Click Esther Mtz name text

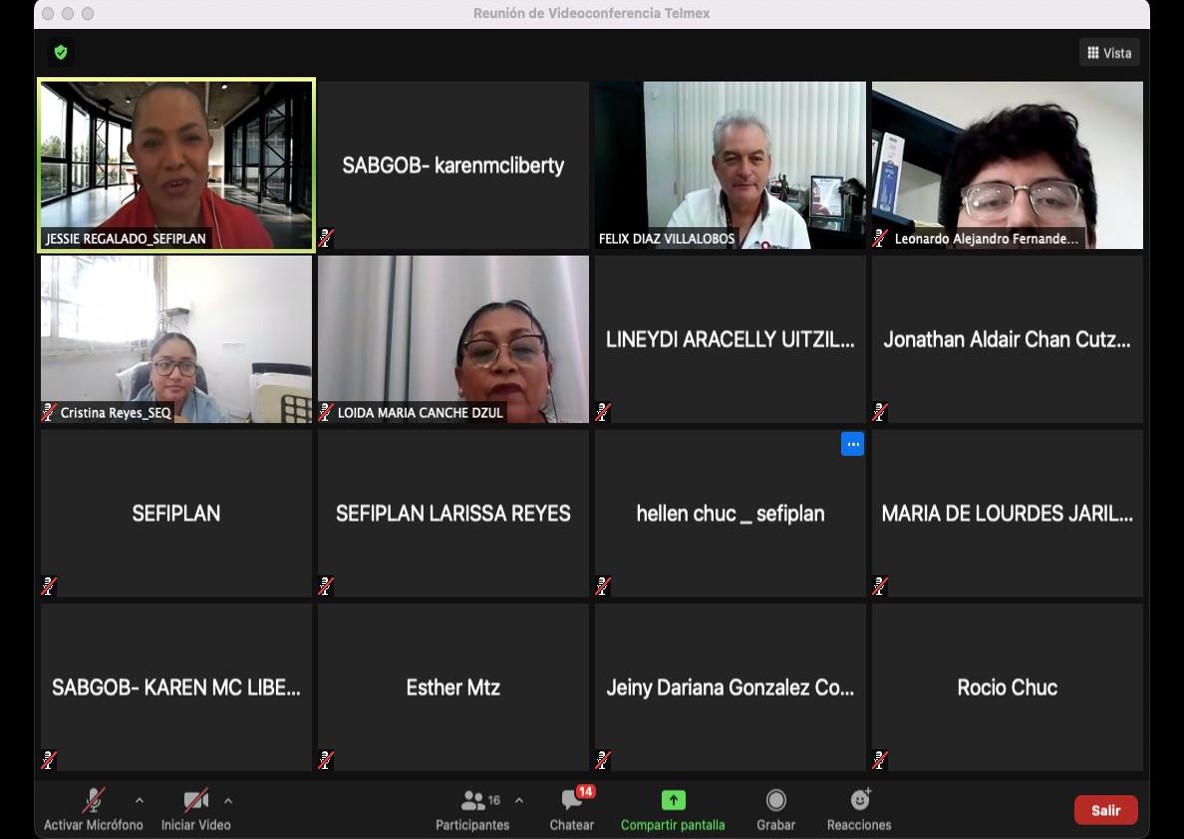coord(453,687)
